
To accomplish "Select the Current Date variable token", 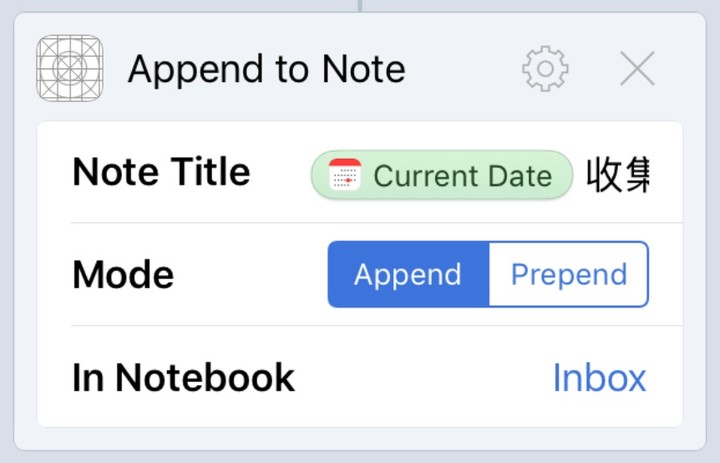I will [442, 175].
